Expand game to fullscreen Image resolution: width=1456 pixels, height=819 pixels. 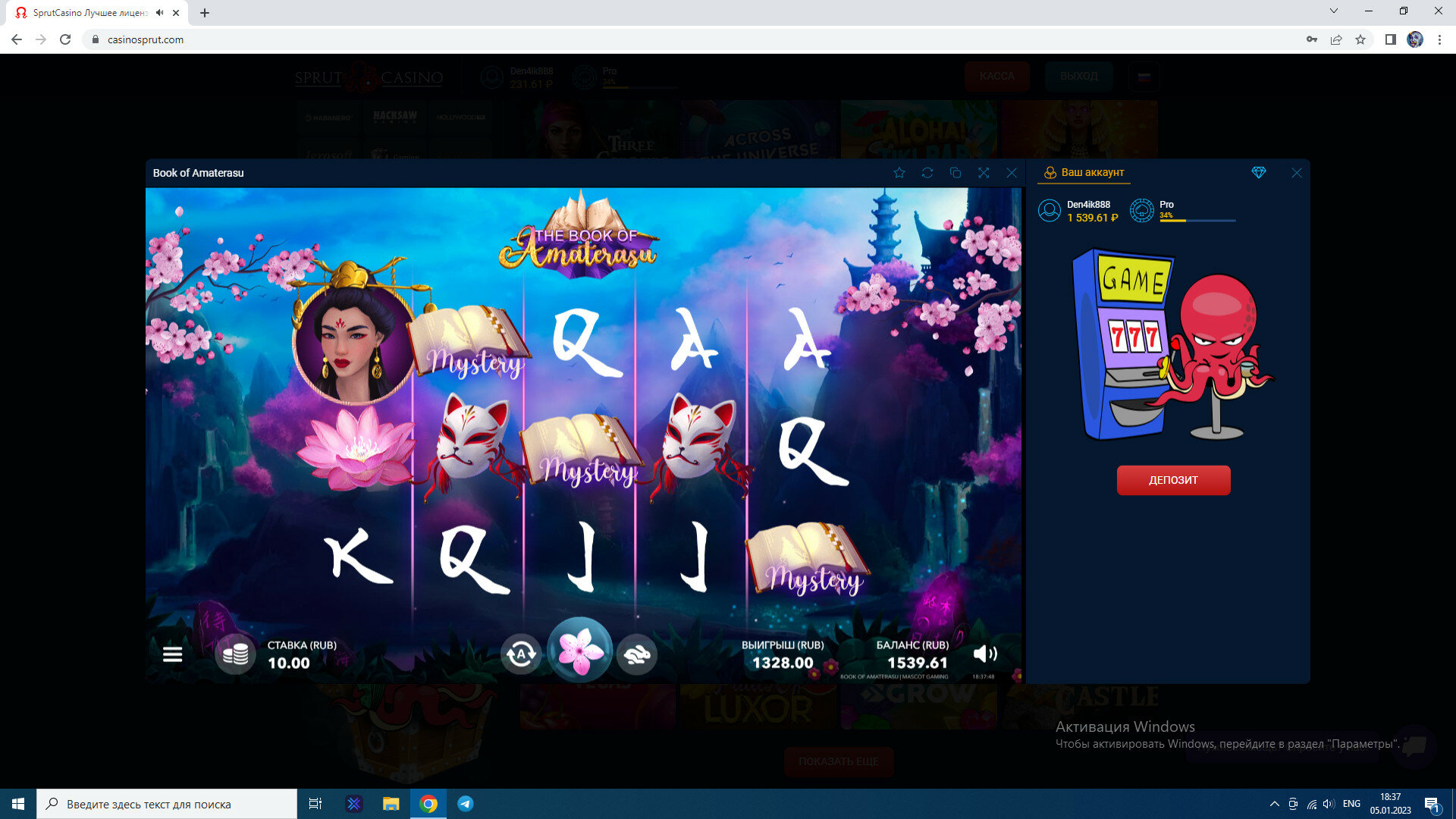coord(984,173)
